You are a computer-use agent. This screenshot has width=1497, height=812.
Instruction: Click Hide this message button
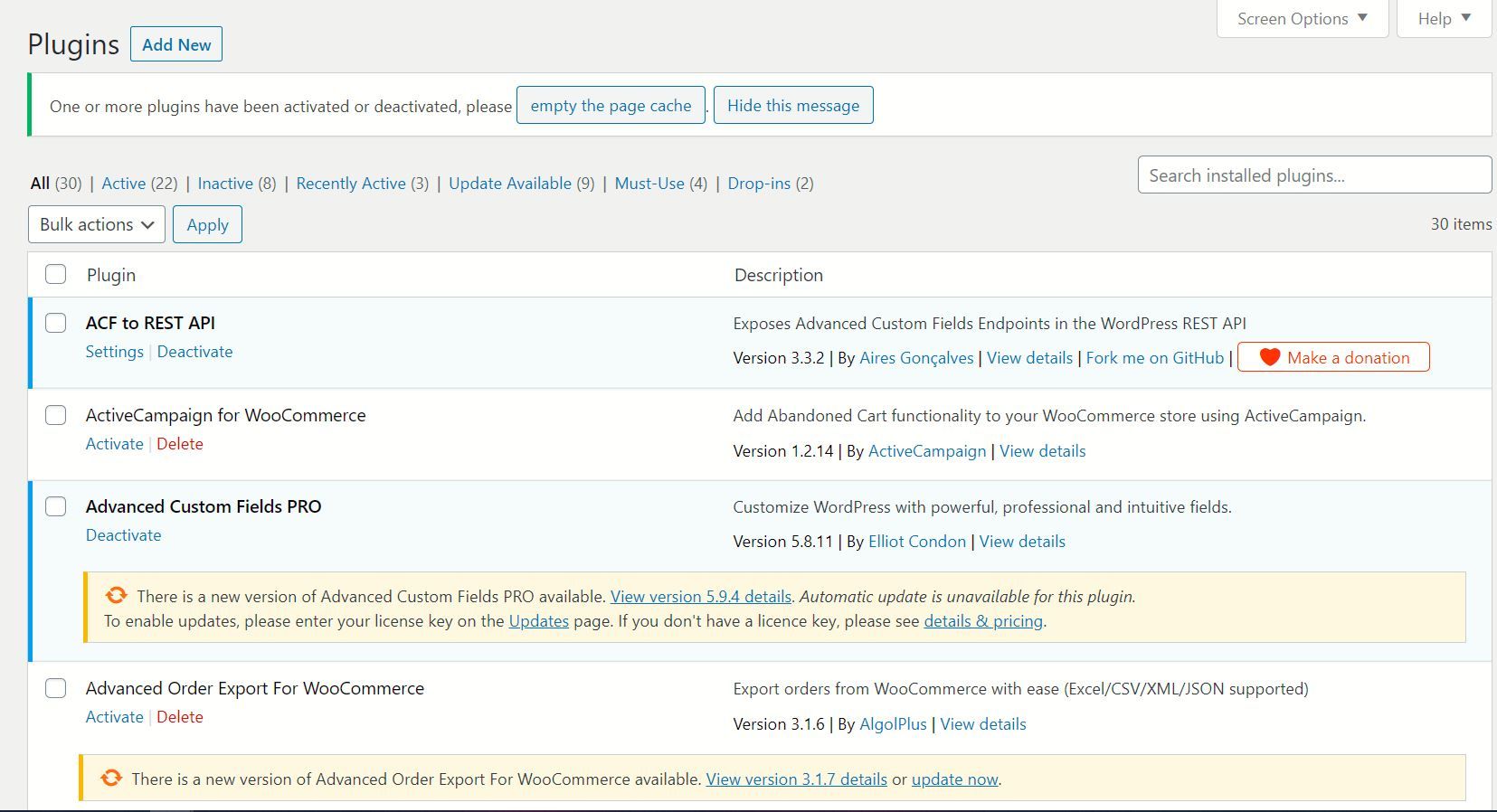(793, 105)
